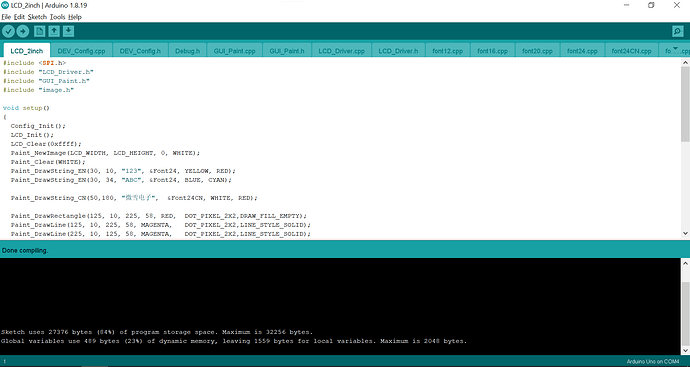Click the 'Paint_NewImage' code line

pos(105,153)
